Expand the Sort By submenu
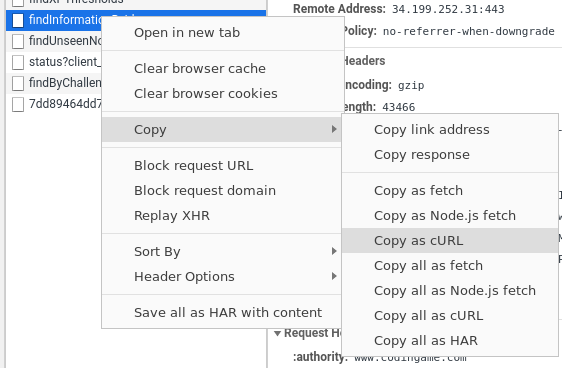This screenshot has height=368, width=562. coord(222,252)
